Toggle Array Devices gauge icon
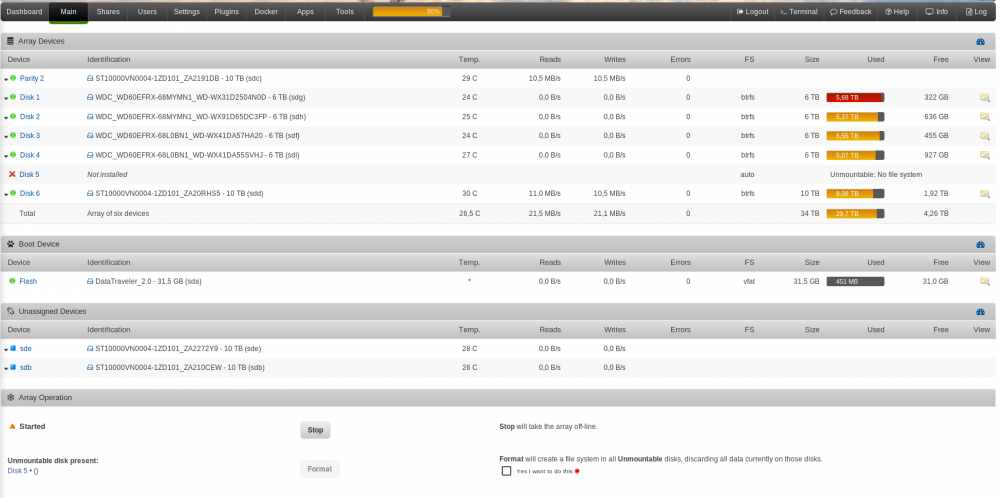 tap(981, 41)
